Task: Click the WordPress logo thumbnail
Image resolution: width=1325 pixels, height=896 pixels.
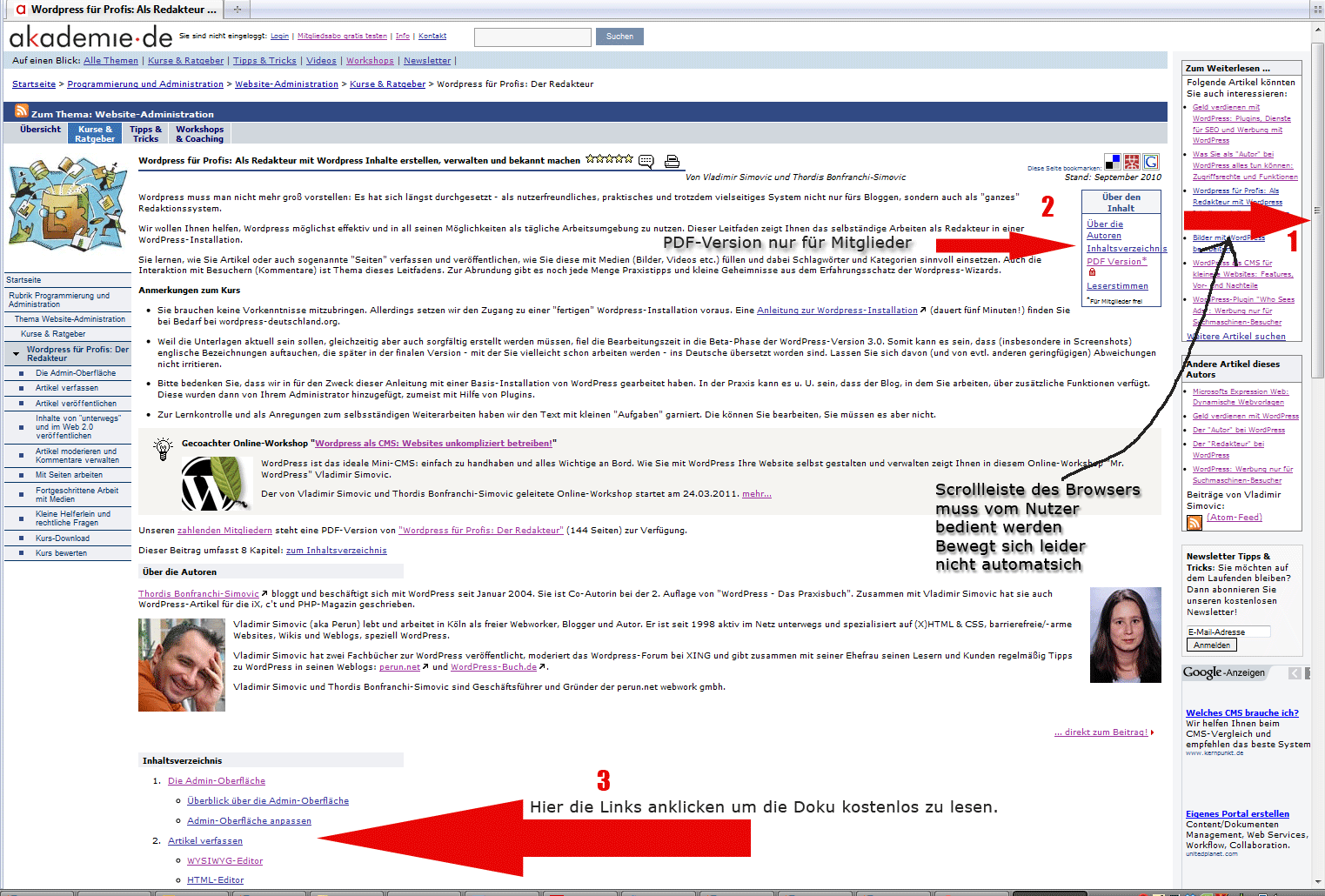Action: (x=215, y=483)
